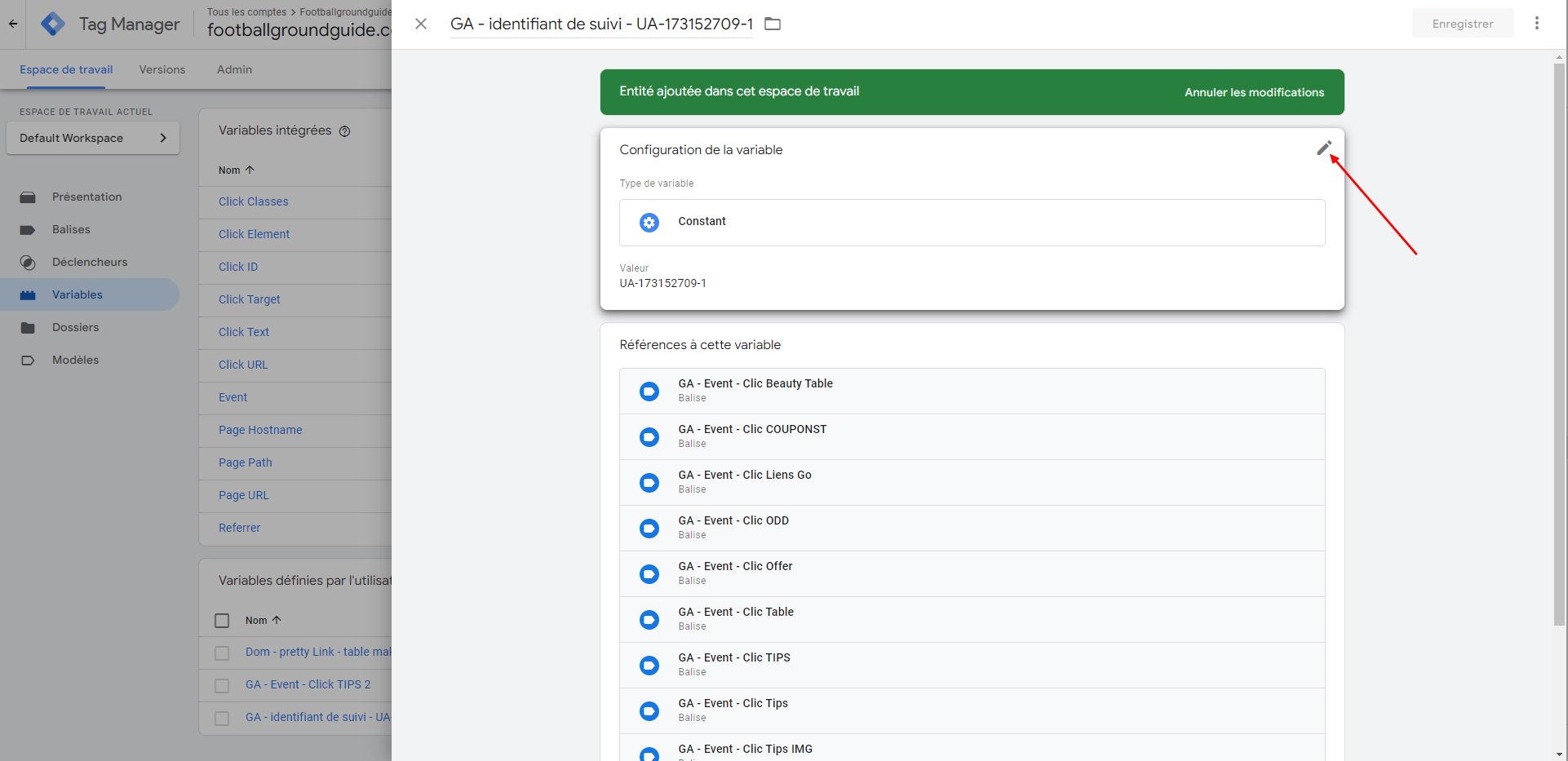The width and height of the screenshot is (1568, 761).
Task: Expand the Default Workspace selector
Action: pos(93,138)
